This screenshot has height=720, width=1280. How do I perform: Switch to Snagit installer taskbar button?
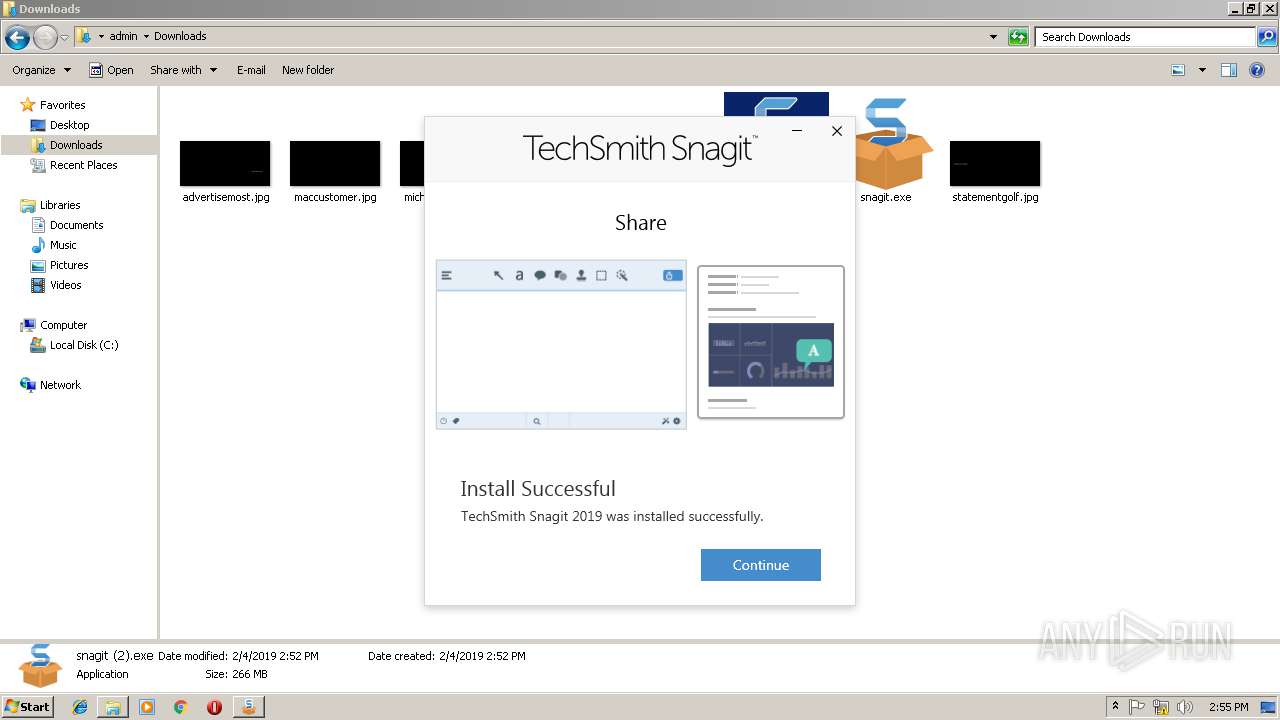coord(248,707)
